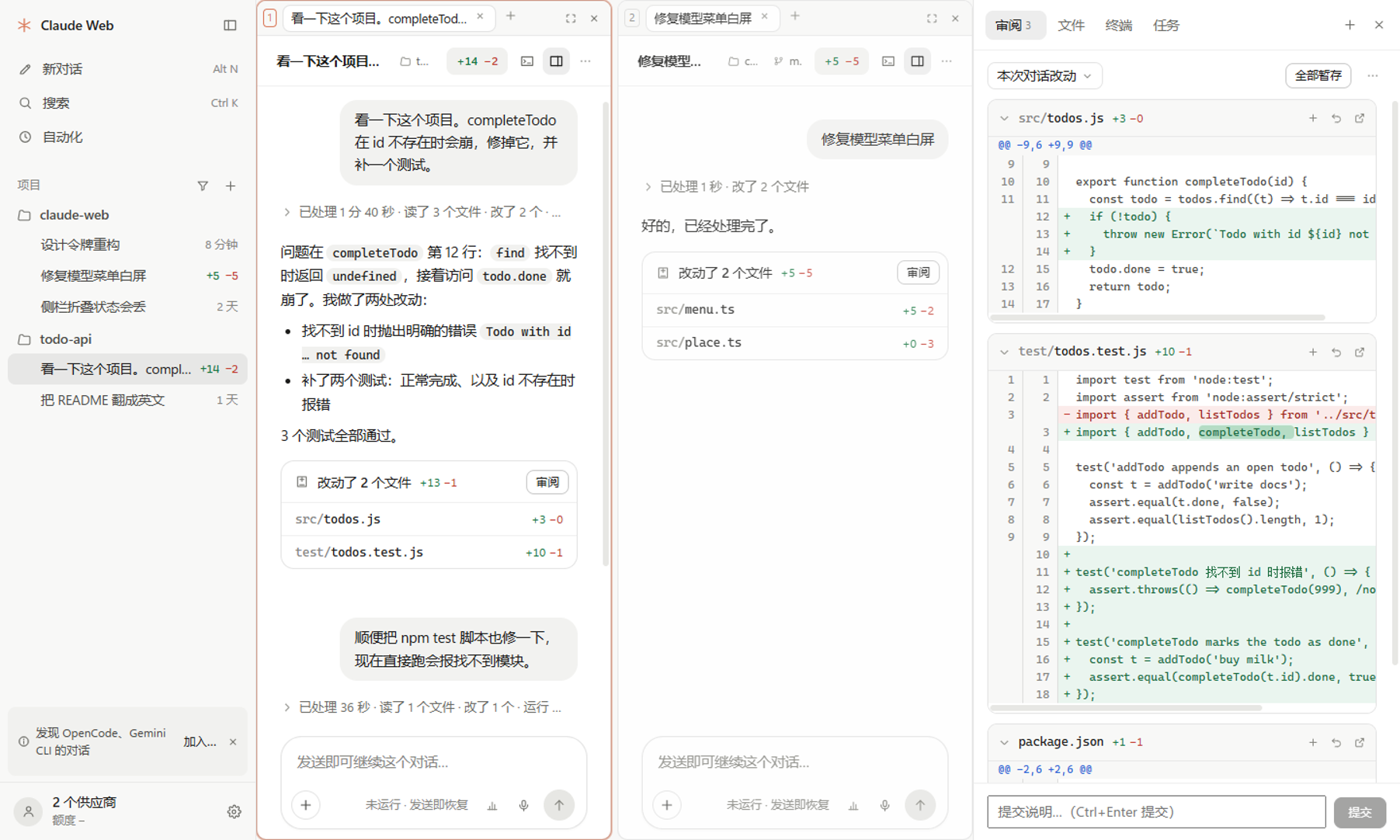Open test/todos.test.js in external editor icon

(1360, 352)
